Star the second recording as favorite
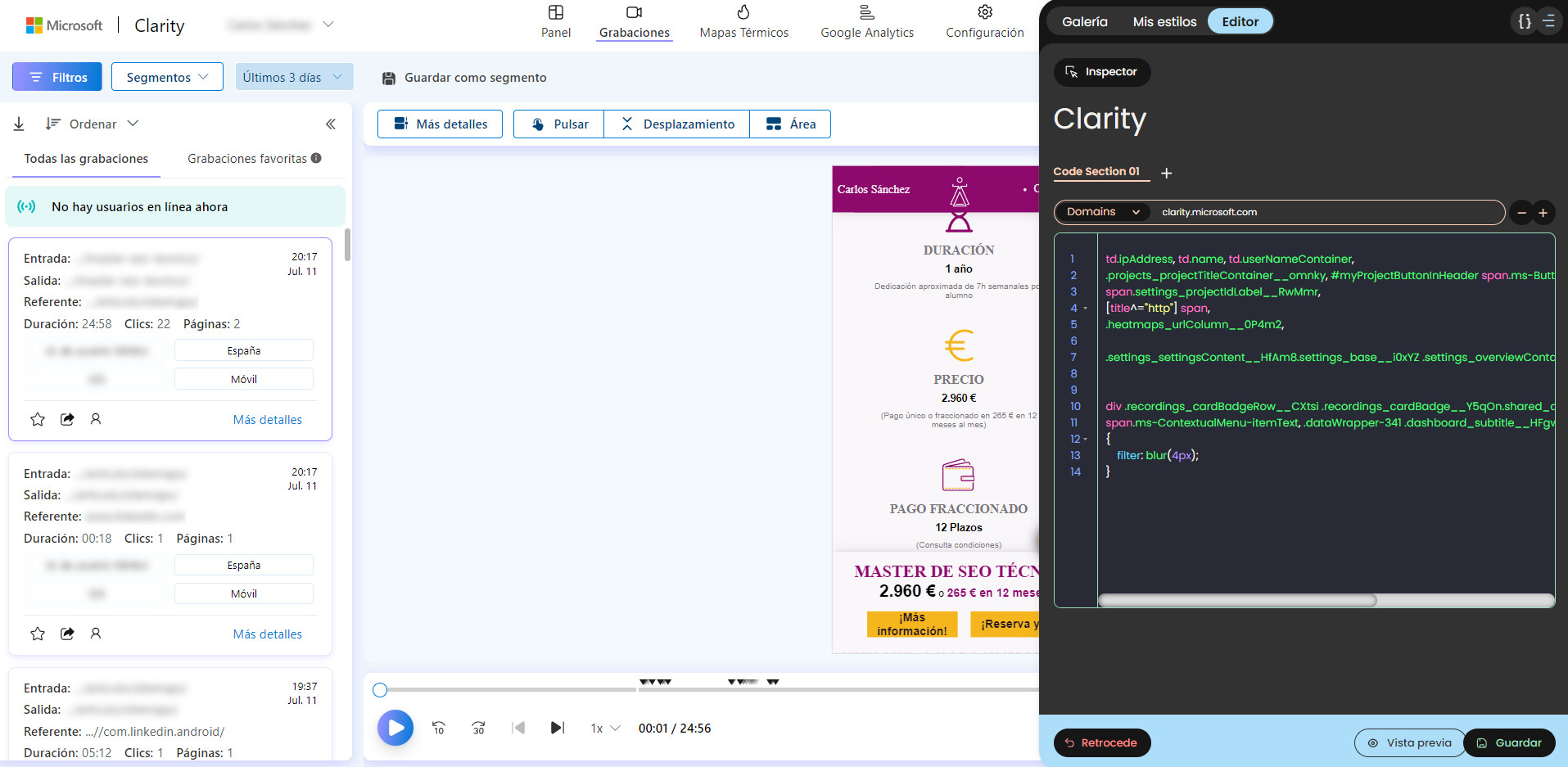Viewport: 1568px width, 767px height. pos(38,634)
